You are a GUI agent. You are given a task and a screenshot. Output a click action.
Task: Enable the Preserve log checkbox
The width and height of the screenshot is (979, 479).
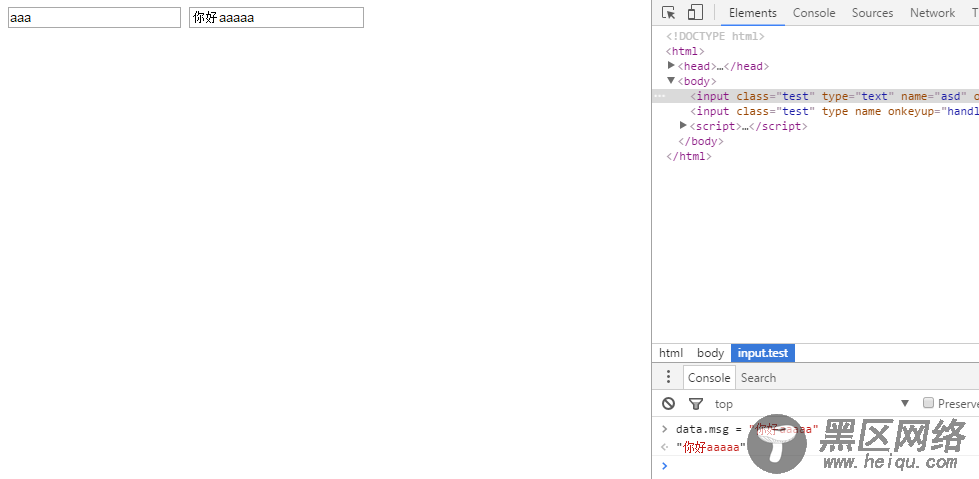coord(928,403)
